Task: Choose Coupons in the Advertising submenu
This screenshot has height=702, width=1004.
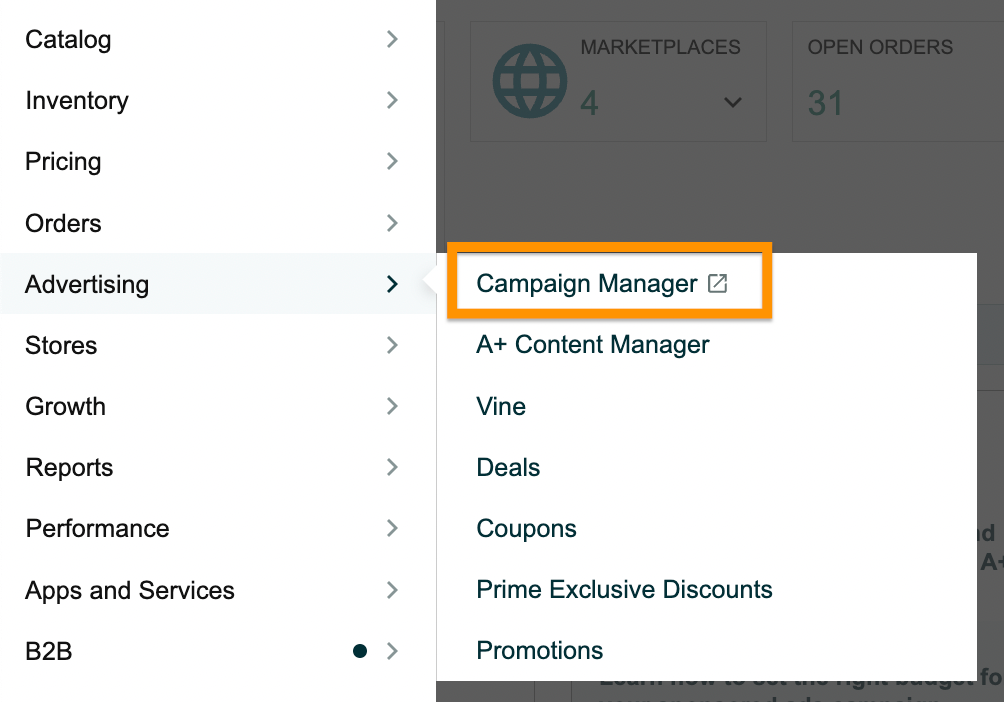Action: (x=526, y=529)
